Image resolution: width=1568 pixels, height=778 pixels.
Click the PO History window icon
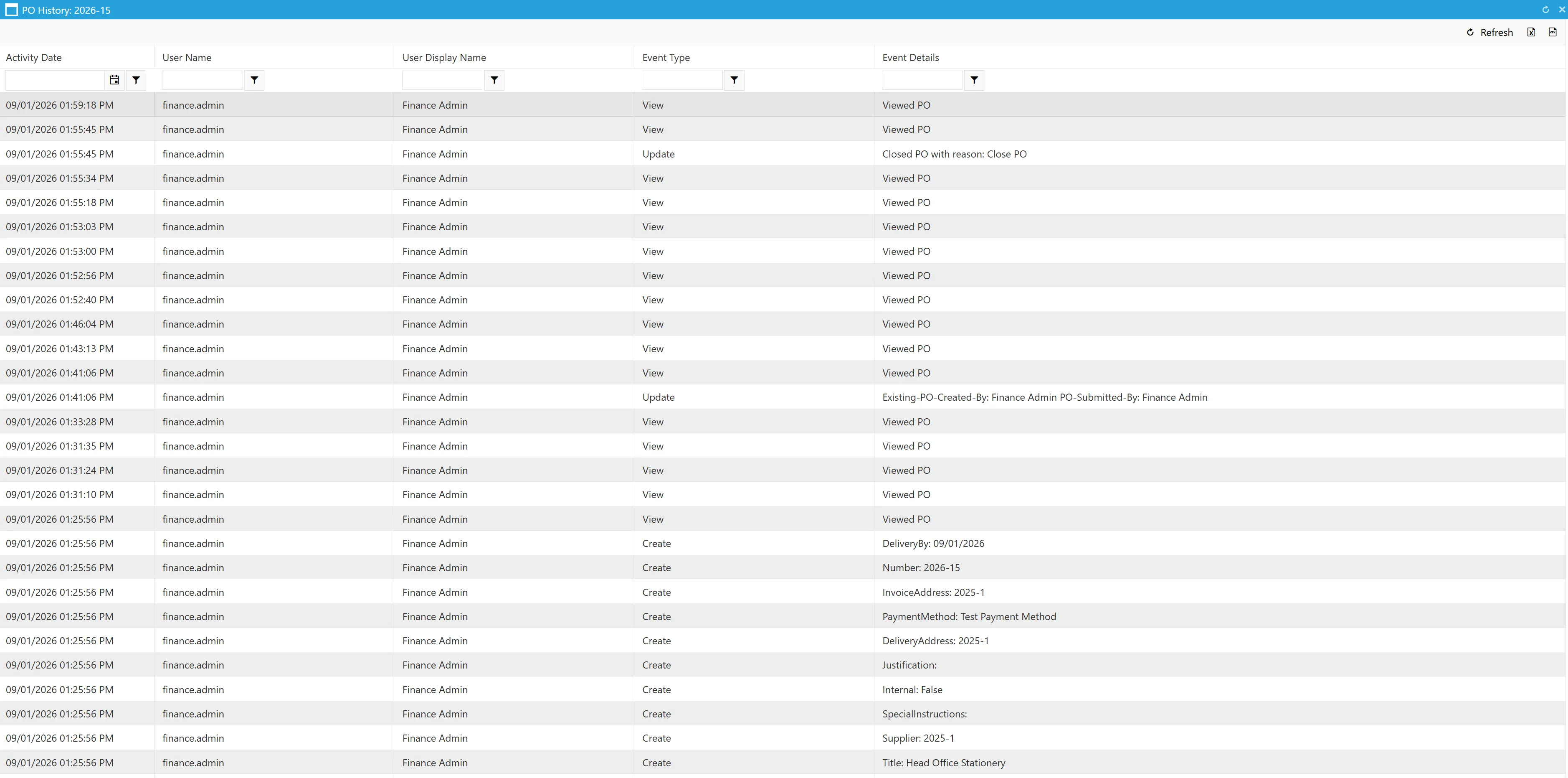pos(12,10)
